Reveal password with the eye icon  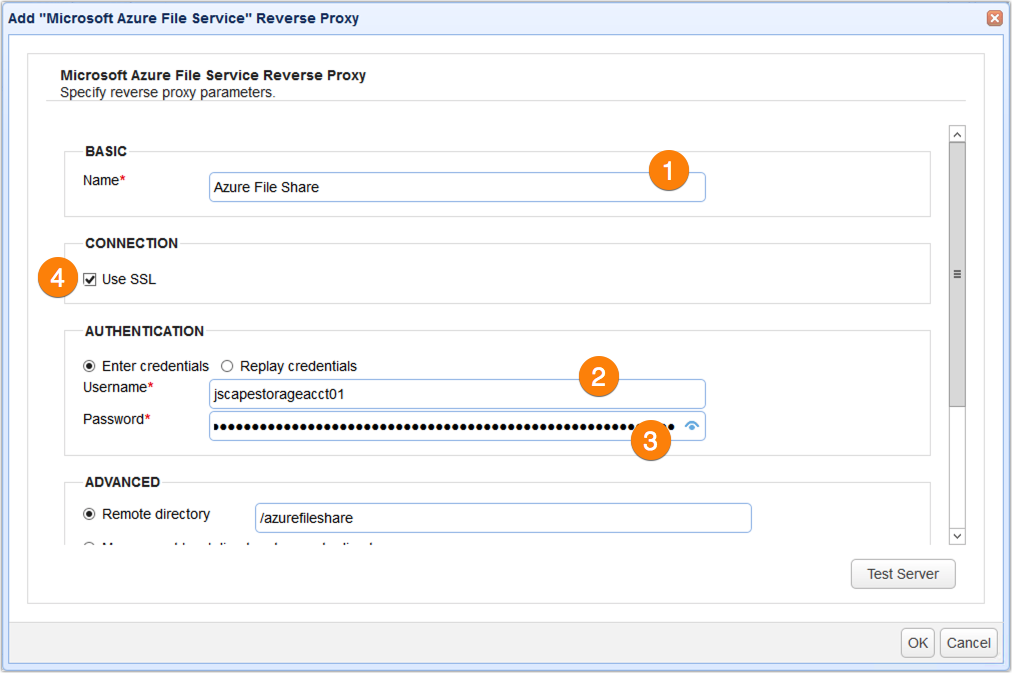click(x=691, y=426)
